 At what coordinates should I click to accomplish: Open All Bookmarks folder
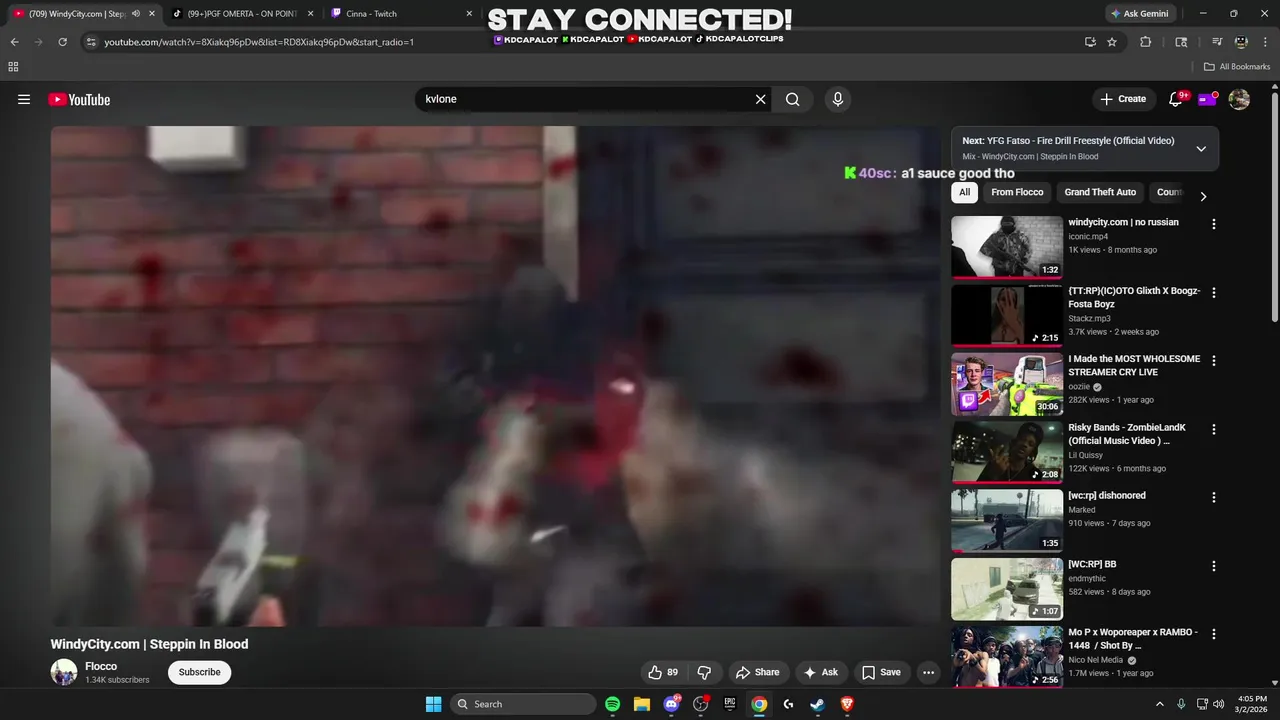(x=1237, y=67)
